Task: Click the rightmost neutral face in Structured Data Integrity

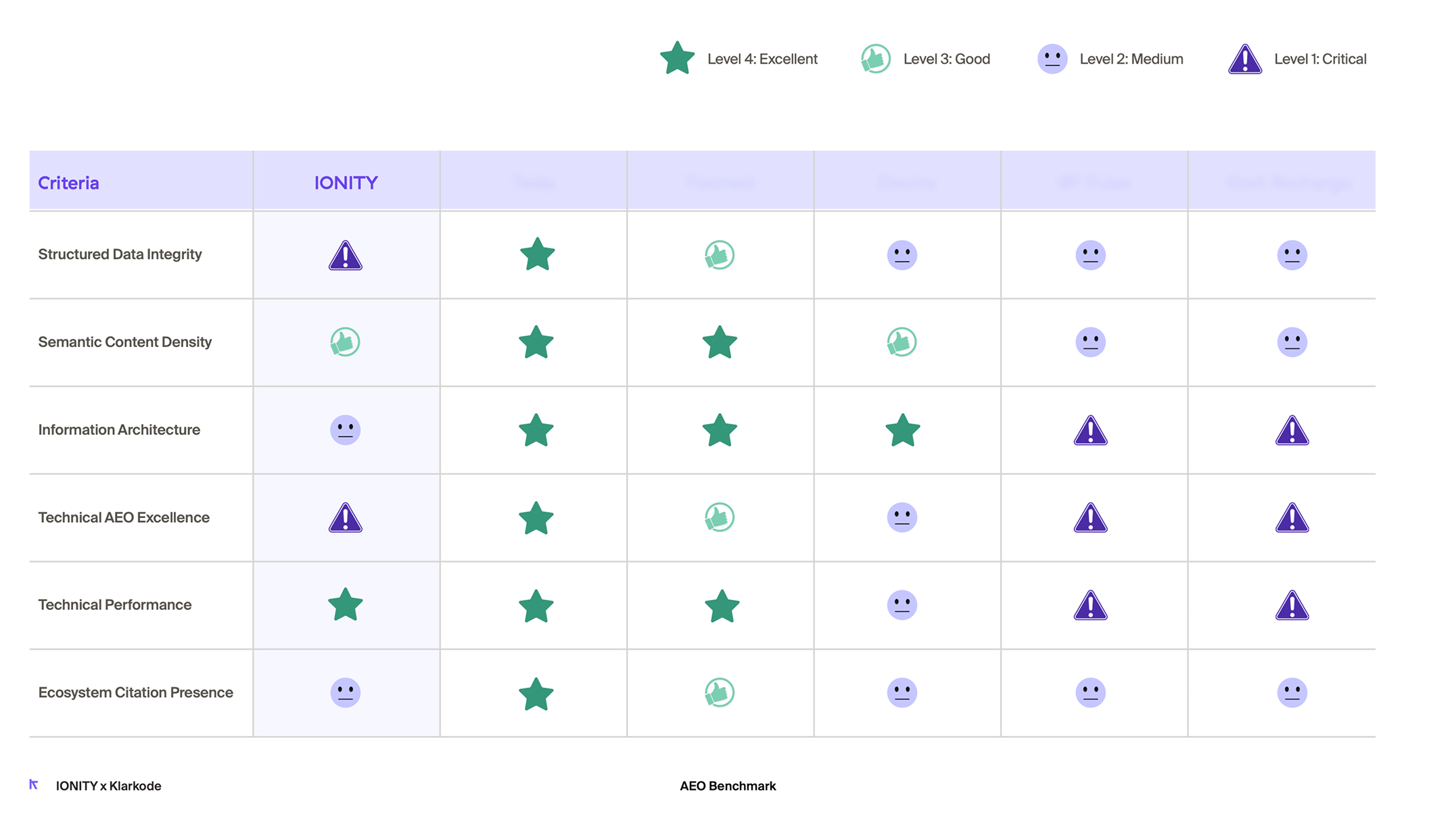Action: [x=1292, y=255]
